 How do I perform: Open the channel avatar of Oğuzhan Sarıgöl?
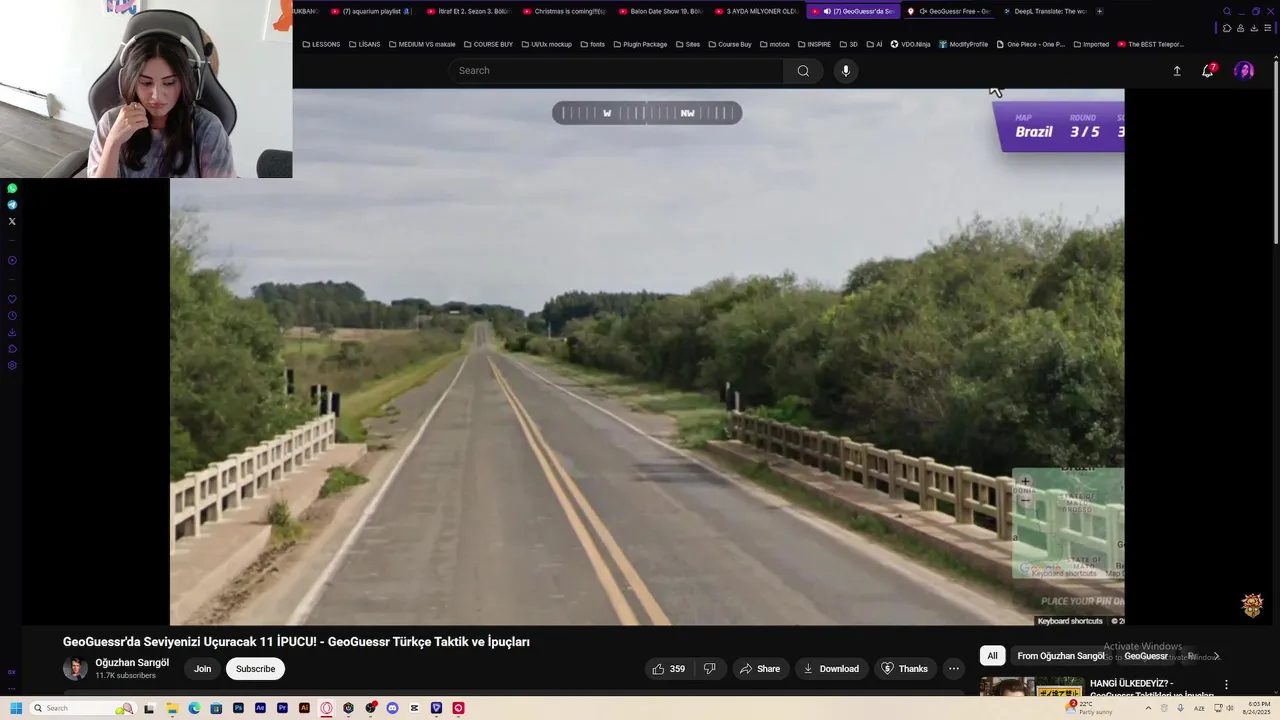pos(75,669)
